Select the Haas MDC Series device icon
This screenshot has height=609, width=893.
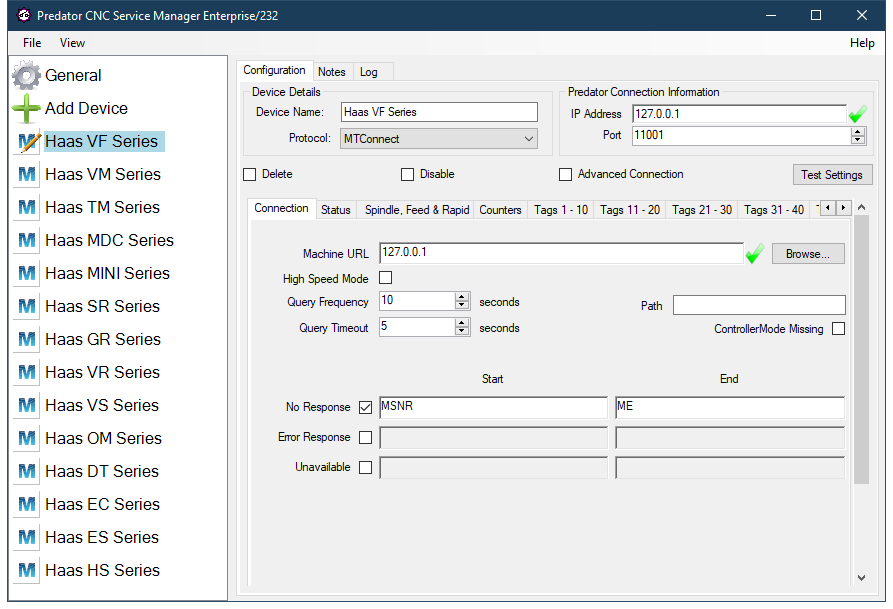click(x=28, y=241)
